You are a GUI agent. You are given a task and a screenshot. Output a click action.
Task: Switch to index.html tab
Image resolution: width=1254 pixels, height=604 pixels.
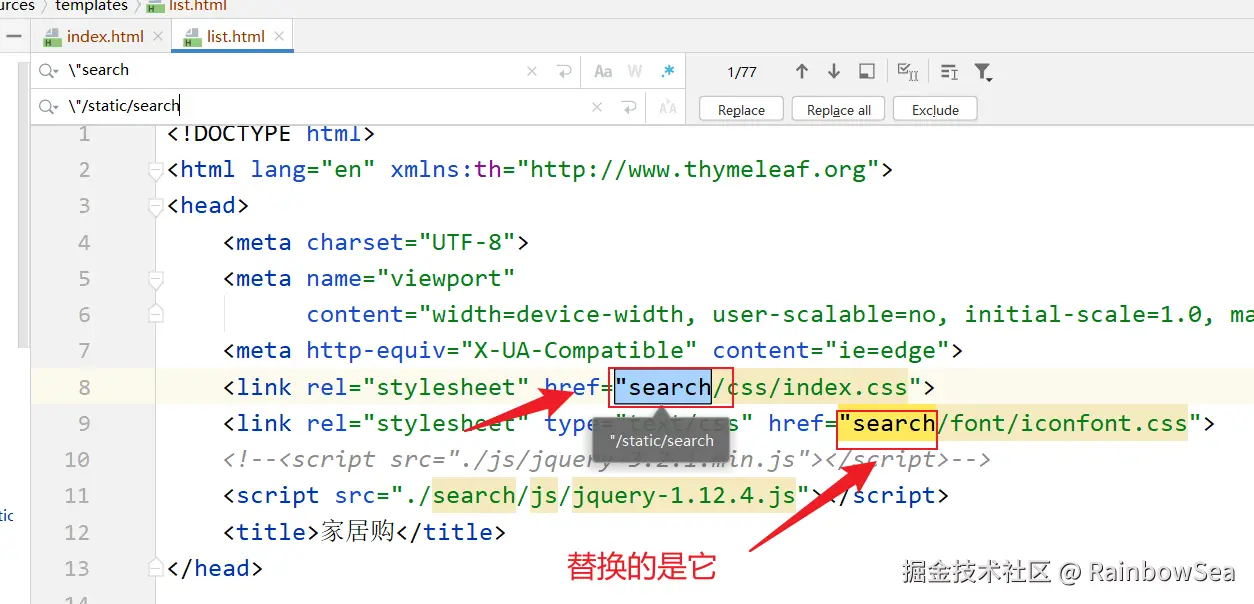coord(105,36)
